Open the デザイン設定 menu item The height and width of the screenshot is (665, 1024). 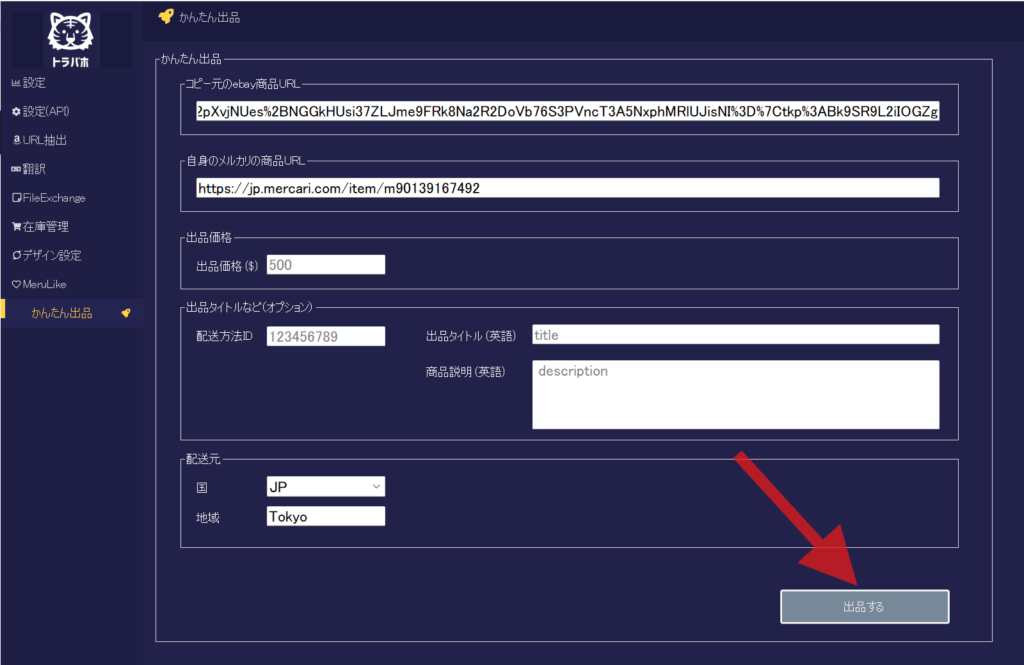[52, 256]
